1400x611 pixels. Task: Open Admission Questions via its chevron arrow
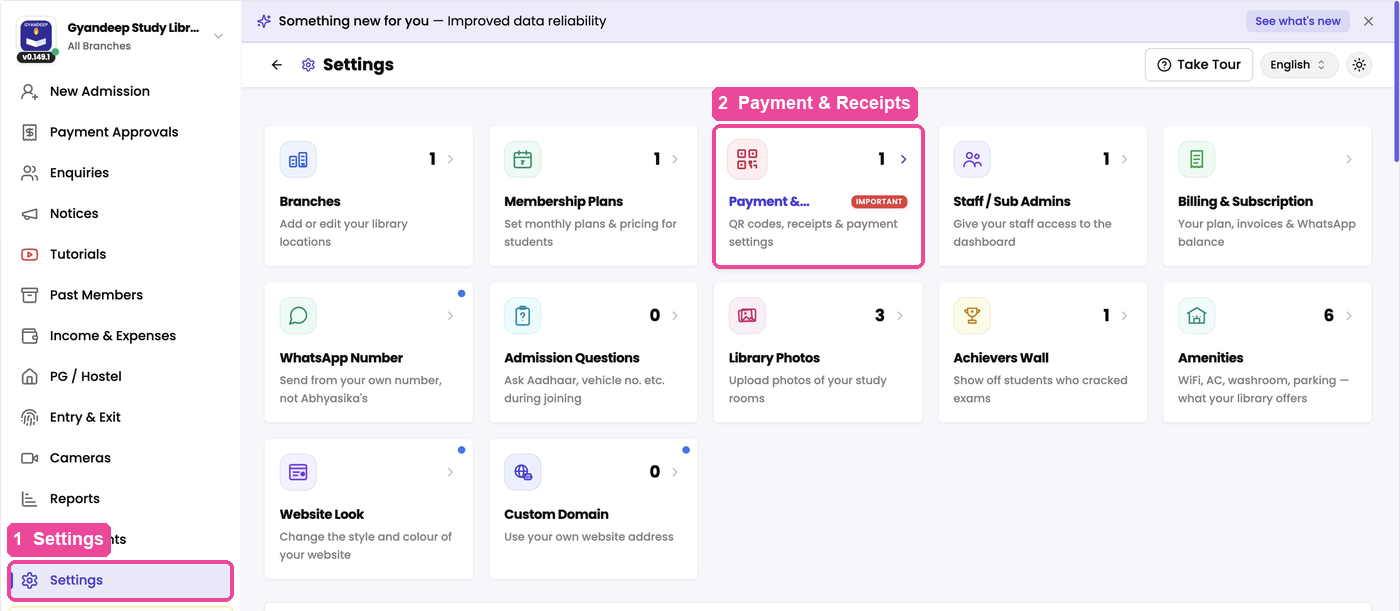pos(675,315)
